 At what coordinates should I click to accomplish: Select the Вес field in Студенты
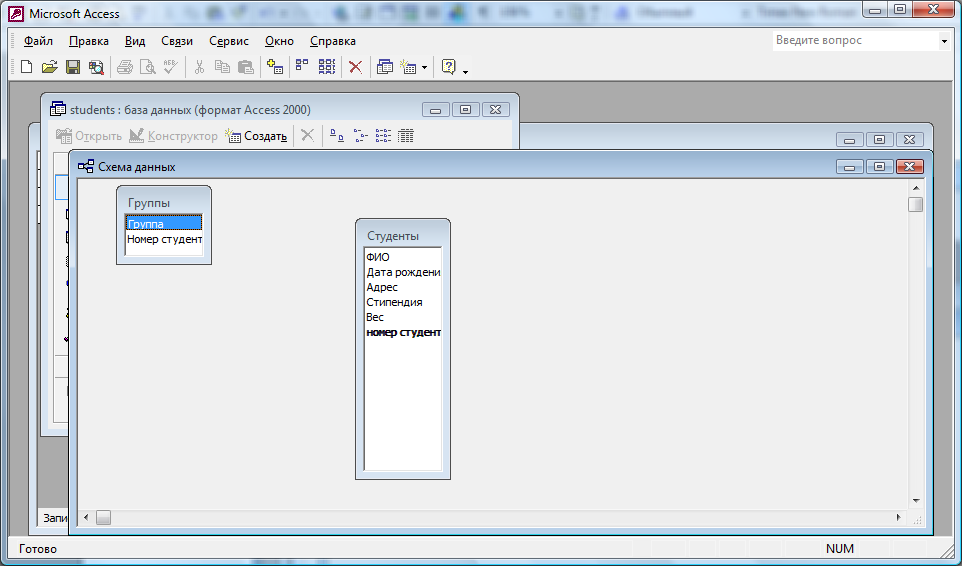click(x=403, y=317)
